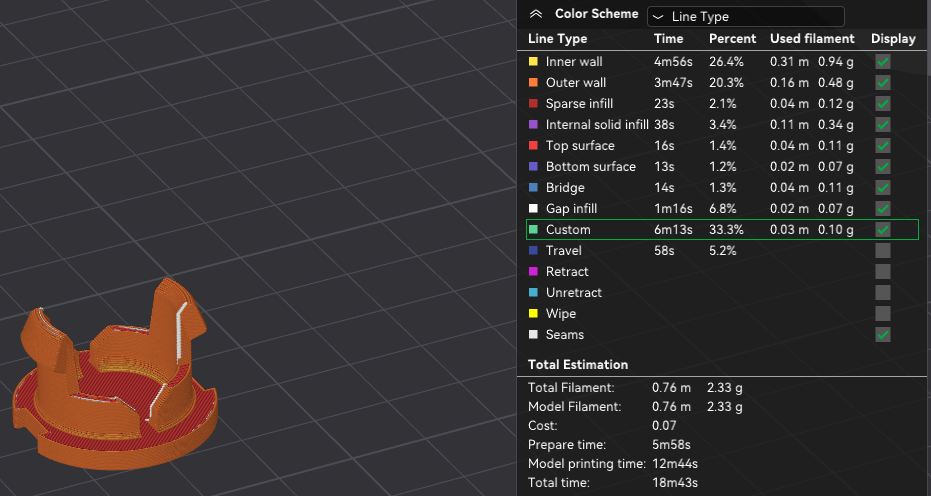Click the Used filament column header
The height and width of the screenshot is (496, 931).
(x=812, y=39)
